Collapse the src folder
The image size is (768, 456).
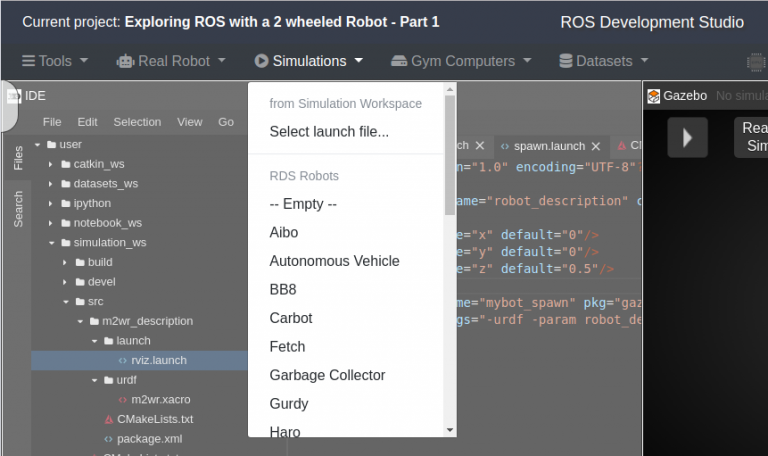66,301
